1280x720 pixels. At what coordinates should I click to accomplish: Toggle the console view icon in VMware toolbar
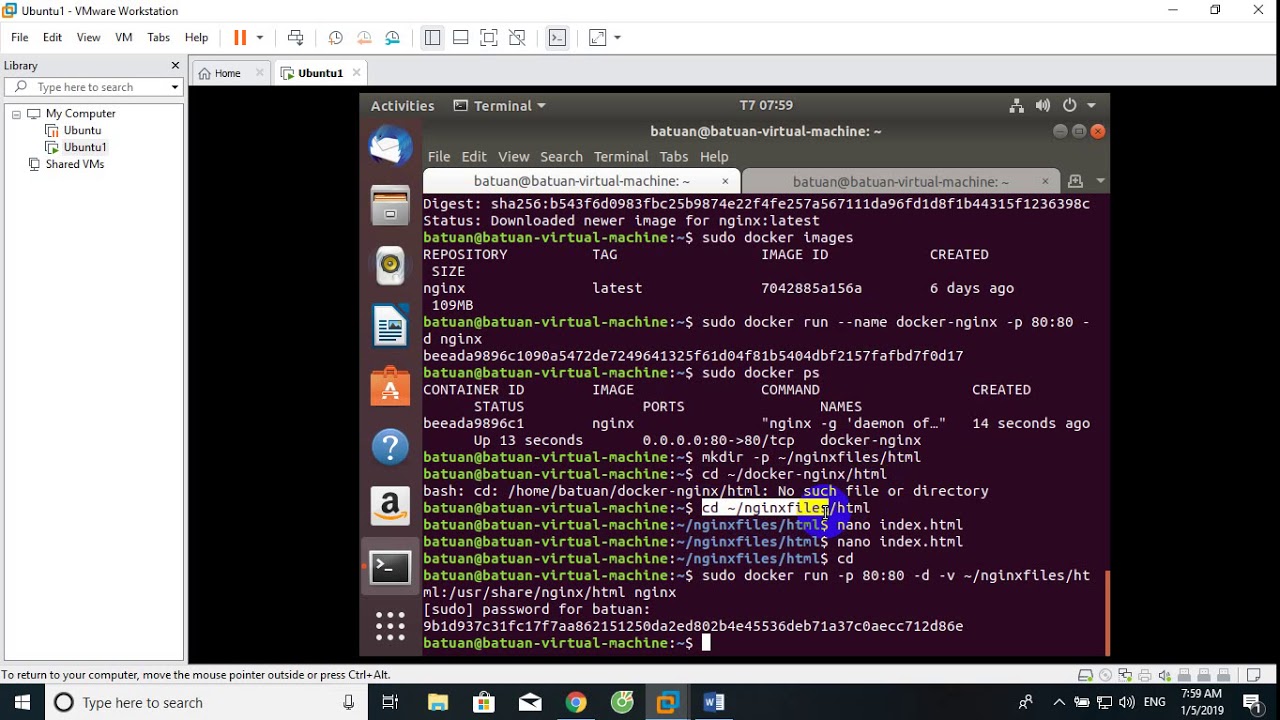557,38
